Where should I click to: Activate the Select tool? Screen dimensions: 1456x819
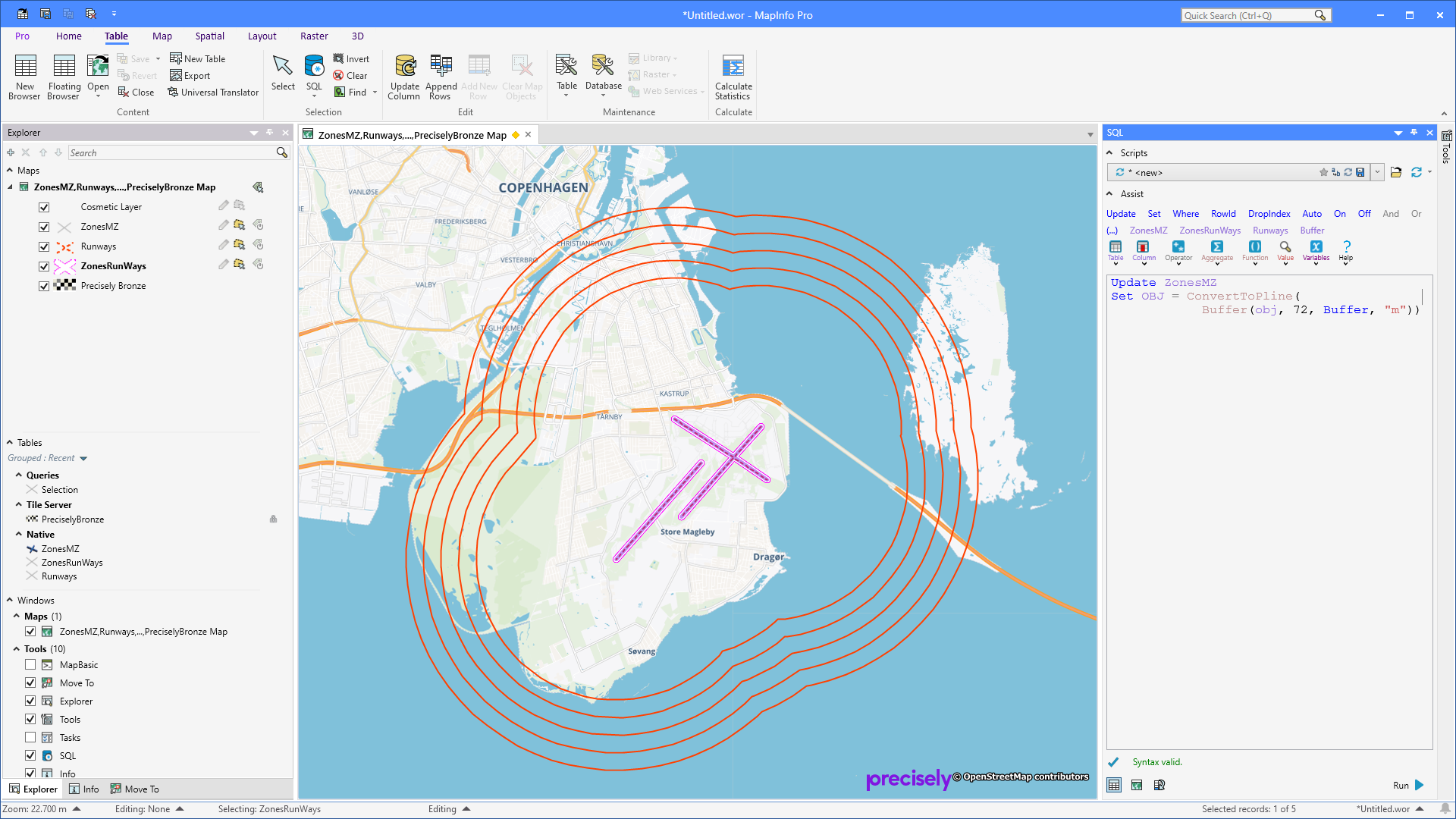[282, 73]
